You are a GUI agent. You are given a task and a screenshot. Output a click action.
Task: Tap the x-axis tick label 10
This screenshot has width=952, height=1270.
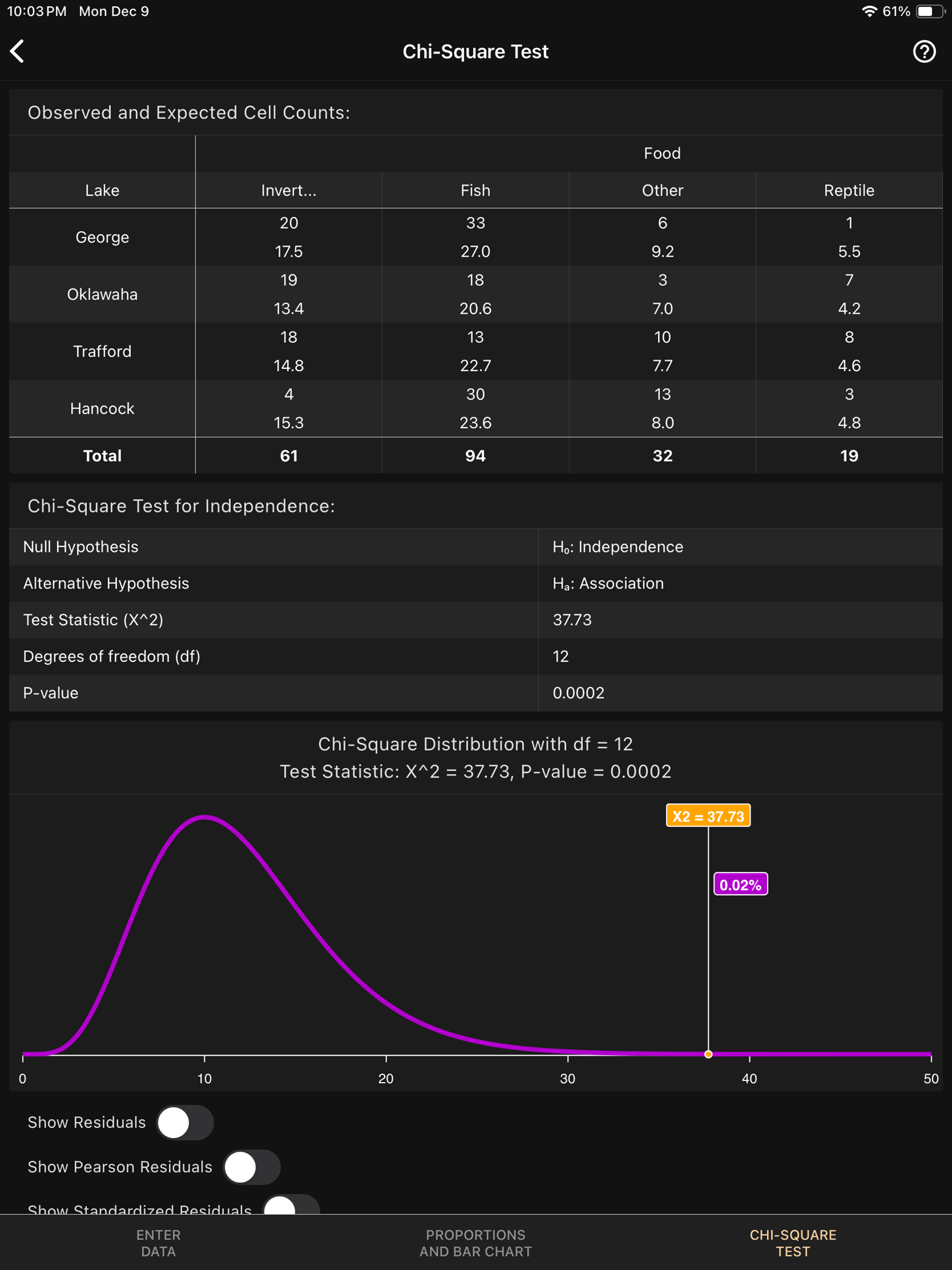pos(204,1079)
